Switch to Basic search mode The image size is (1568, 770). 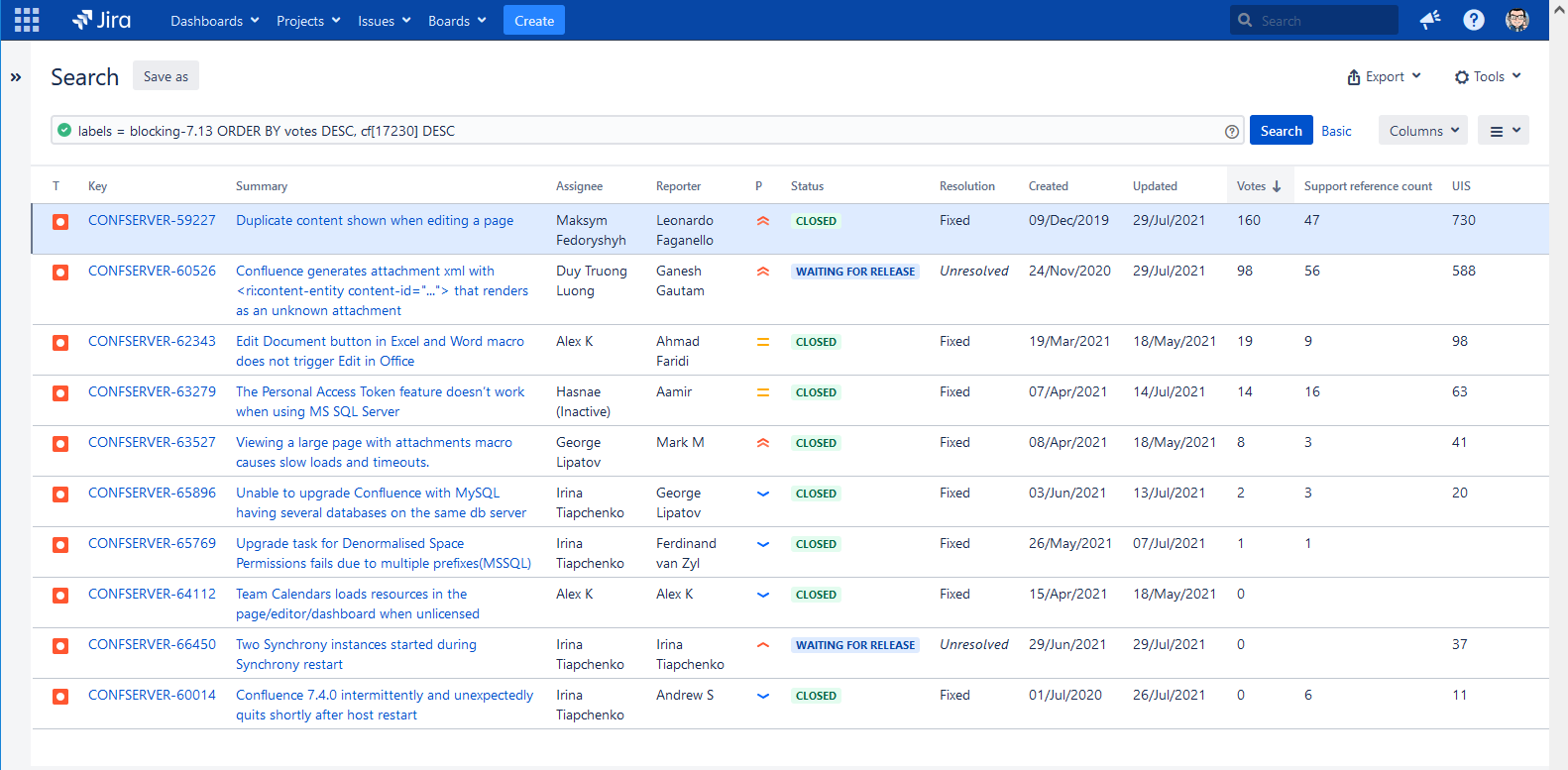[x=1336, y=131]
